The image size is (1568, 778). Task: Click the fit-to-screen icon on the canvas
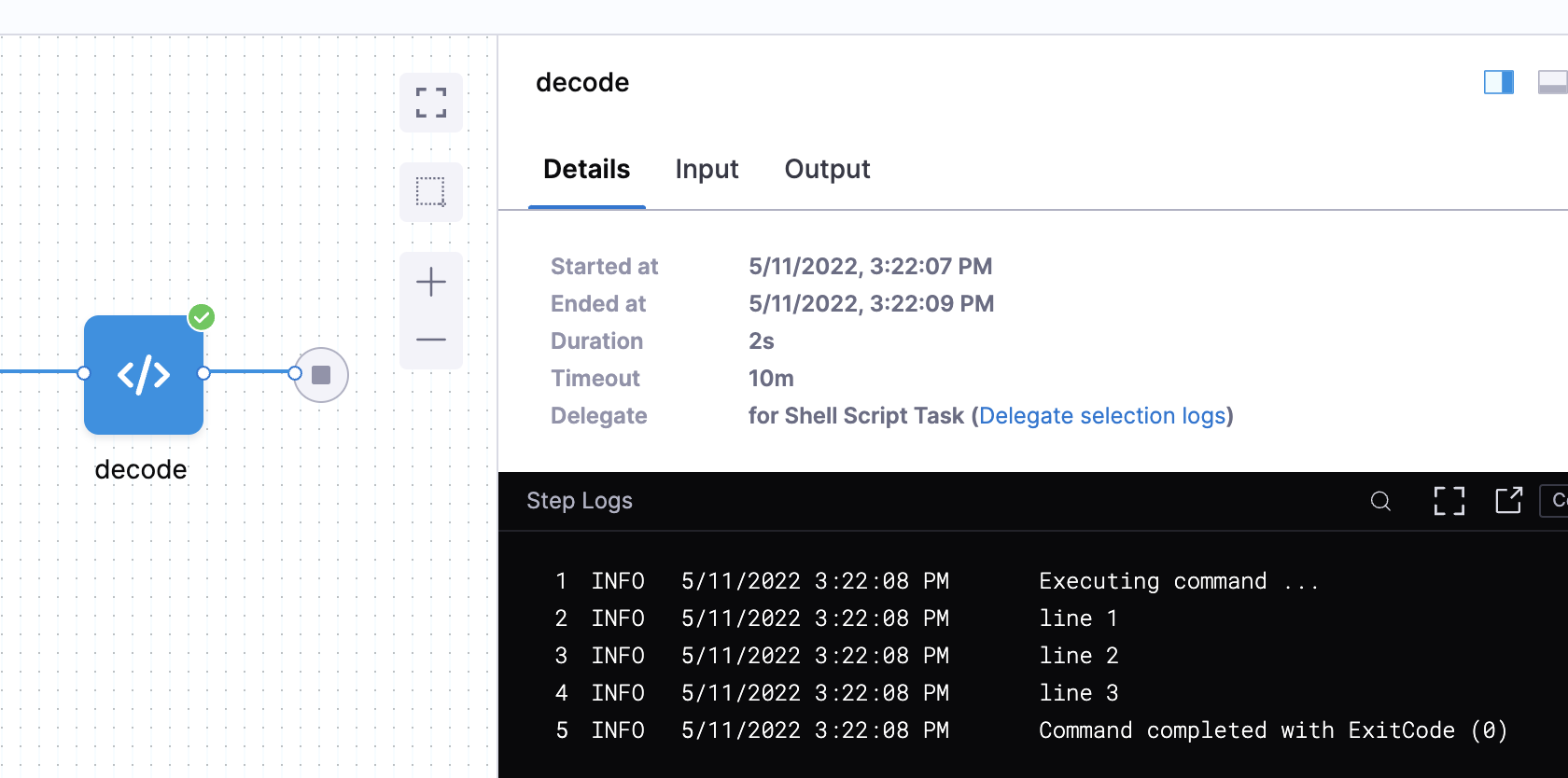430,103
